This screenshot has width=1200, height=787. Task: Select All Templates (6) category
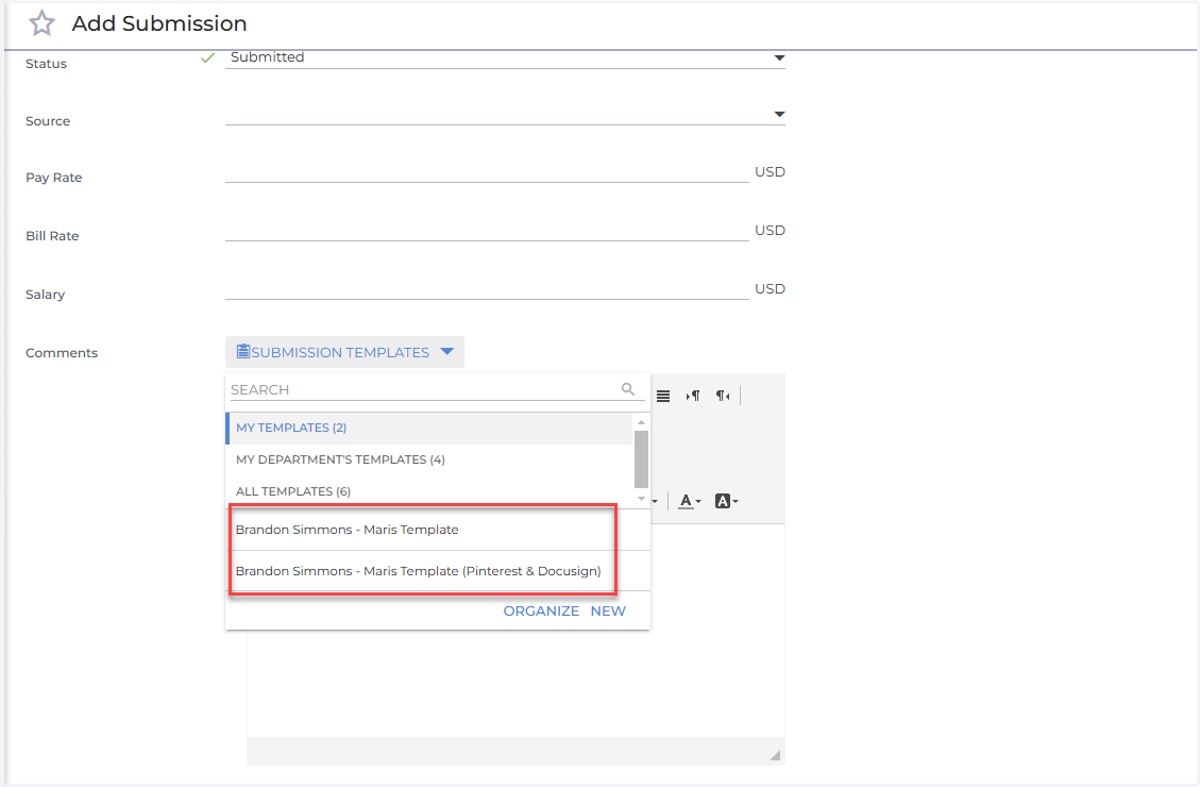point(430,492)
